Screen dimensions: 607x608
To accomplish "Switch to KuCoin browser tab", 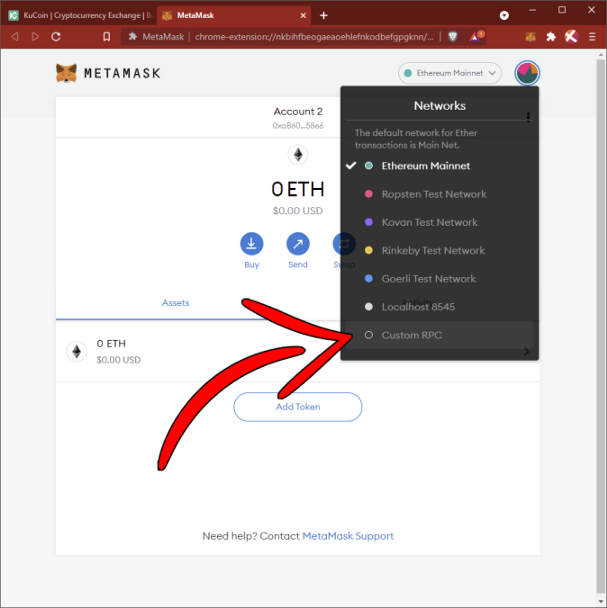I will (80, 16).
